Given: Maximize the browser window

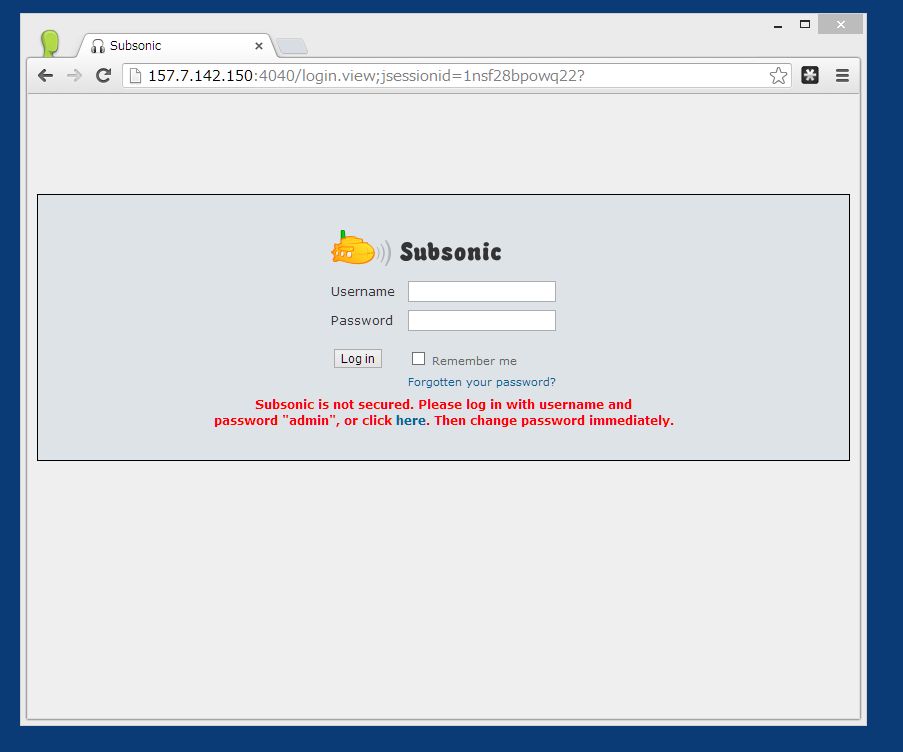Looking at the screenshot, I should point(805,24).
